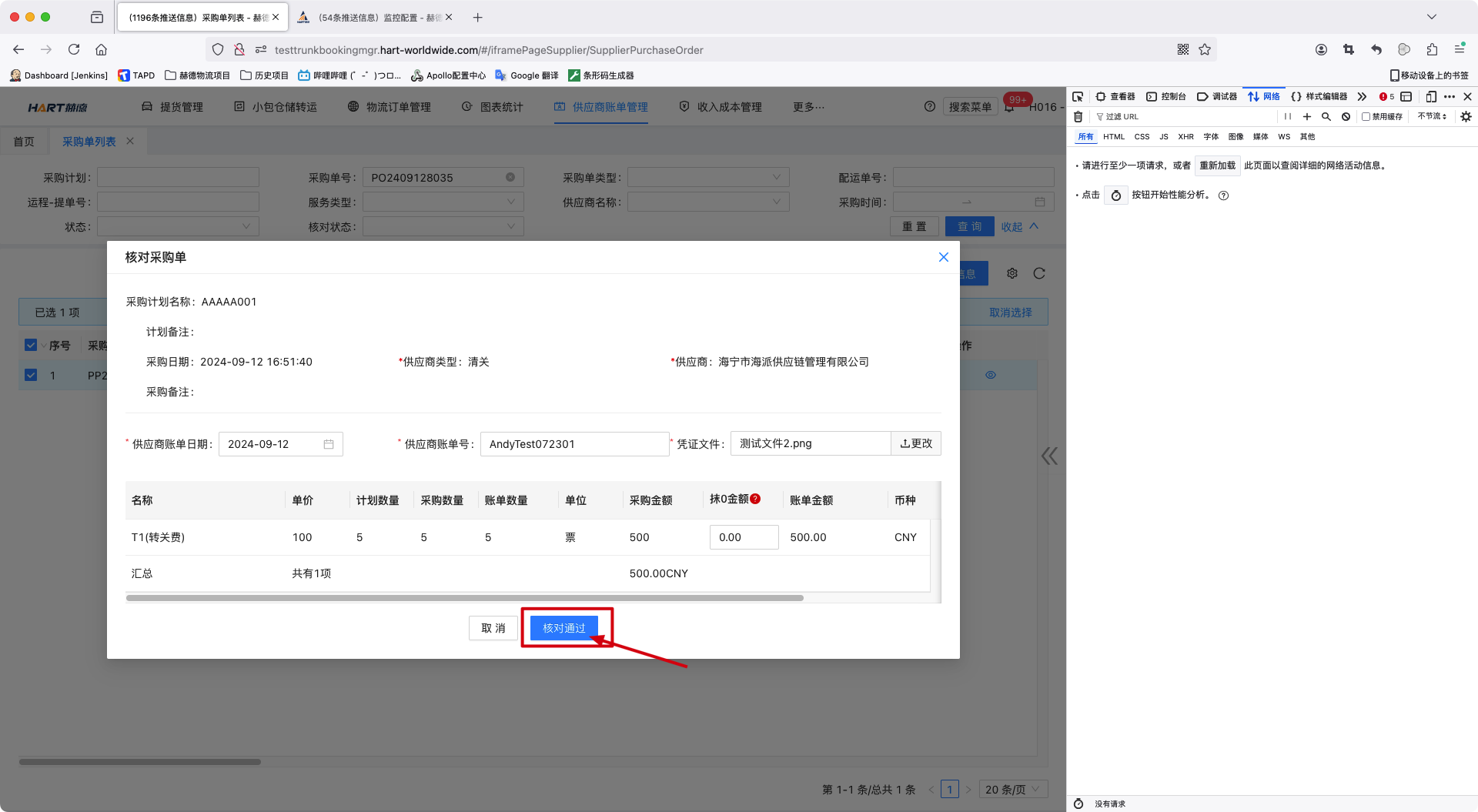The height and width of the screenshot is (812, 1478).
Task: Click the trash icon to clear network log
Action: coord(1078,117)
